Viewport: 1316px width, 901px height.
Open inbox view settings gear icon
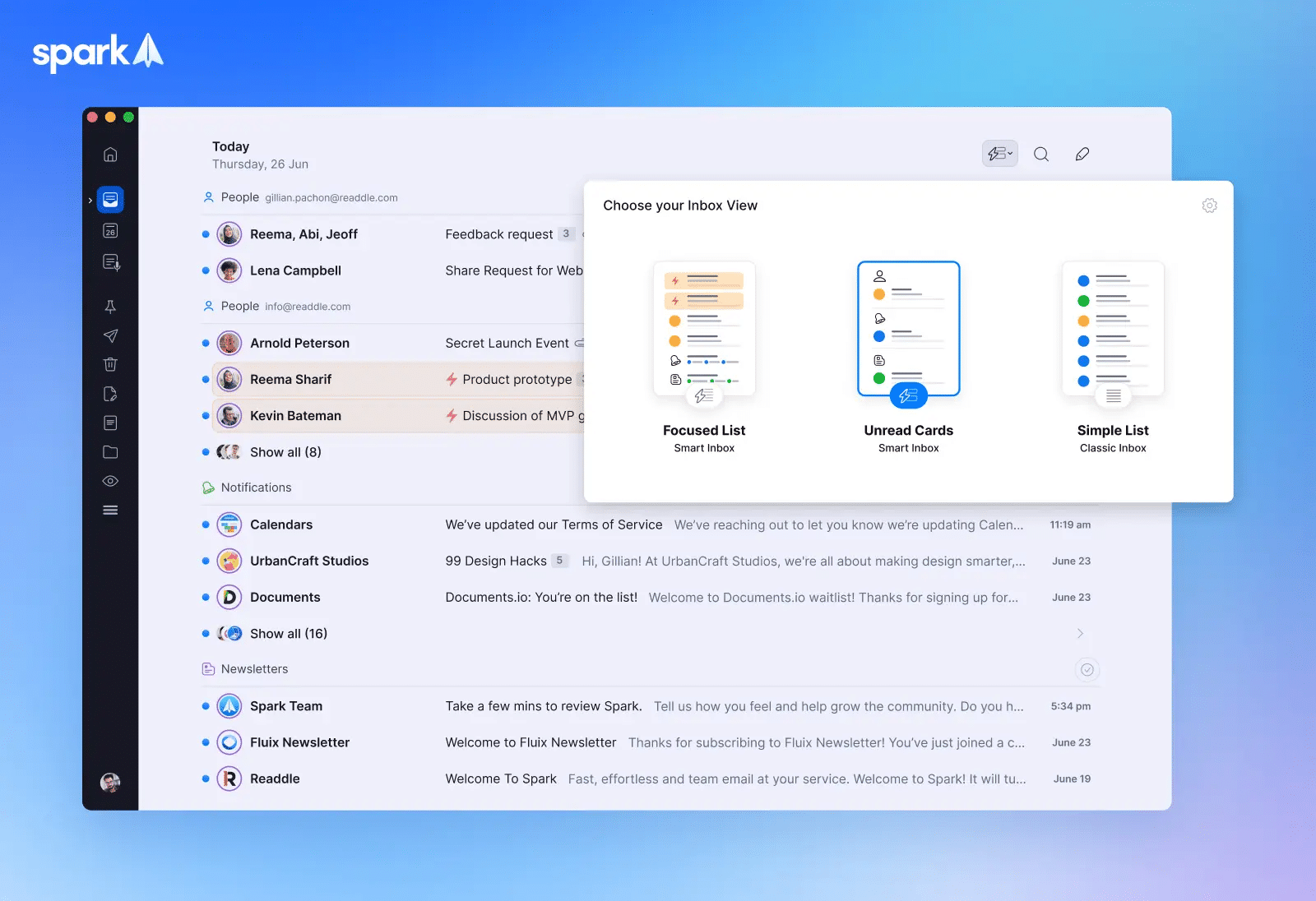click(1209, 206)
